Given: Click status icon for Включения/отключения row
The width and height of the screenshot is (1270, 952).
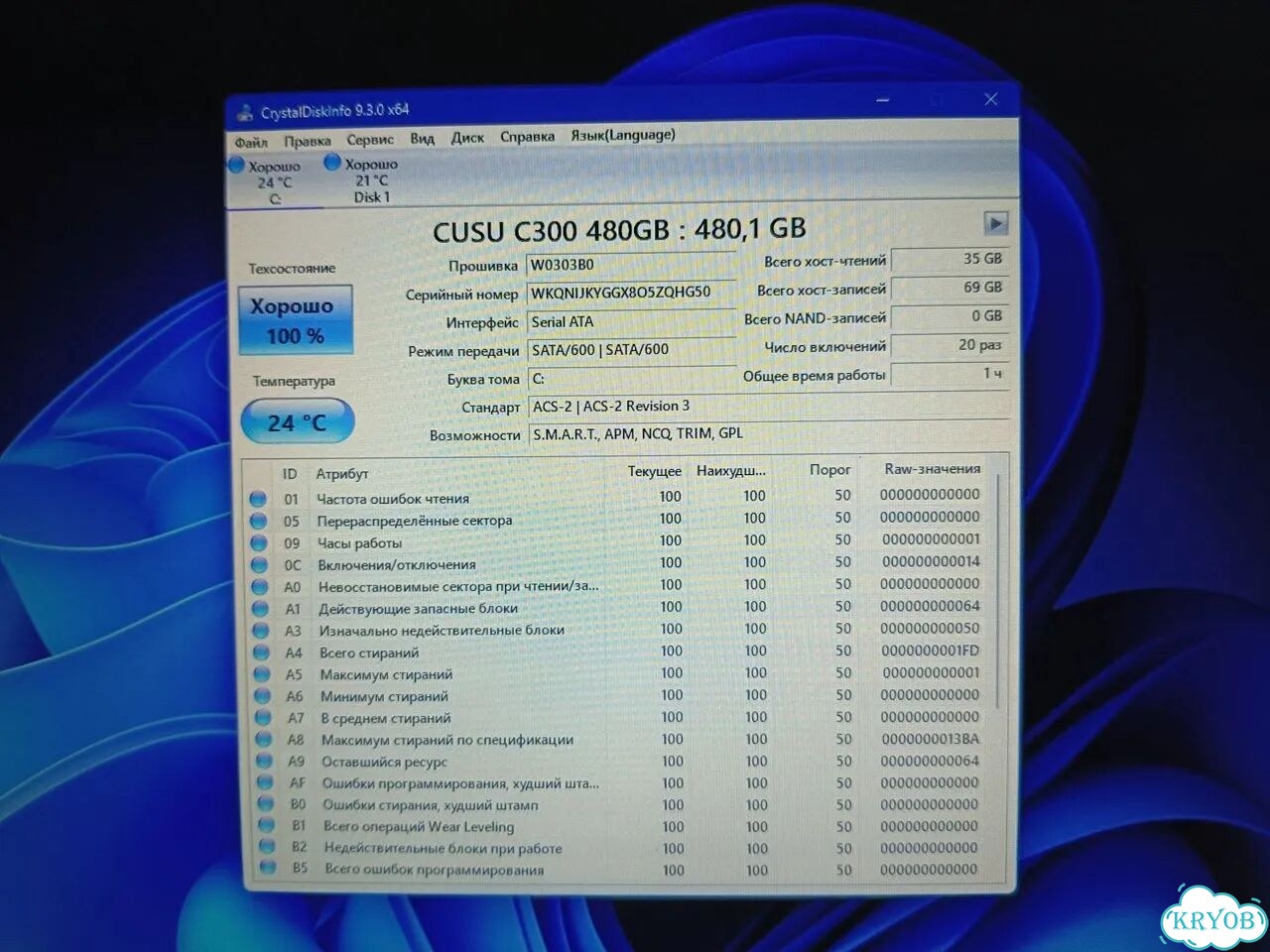Looking at the screenshot, I should 259,565.
